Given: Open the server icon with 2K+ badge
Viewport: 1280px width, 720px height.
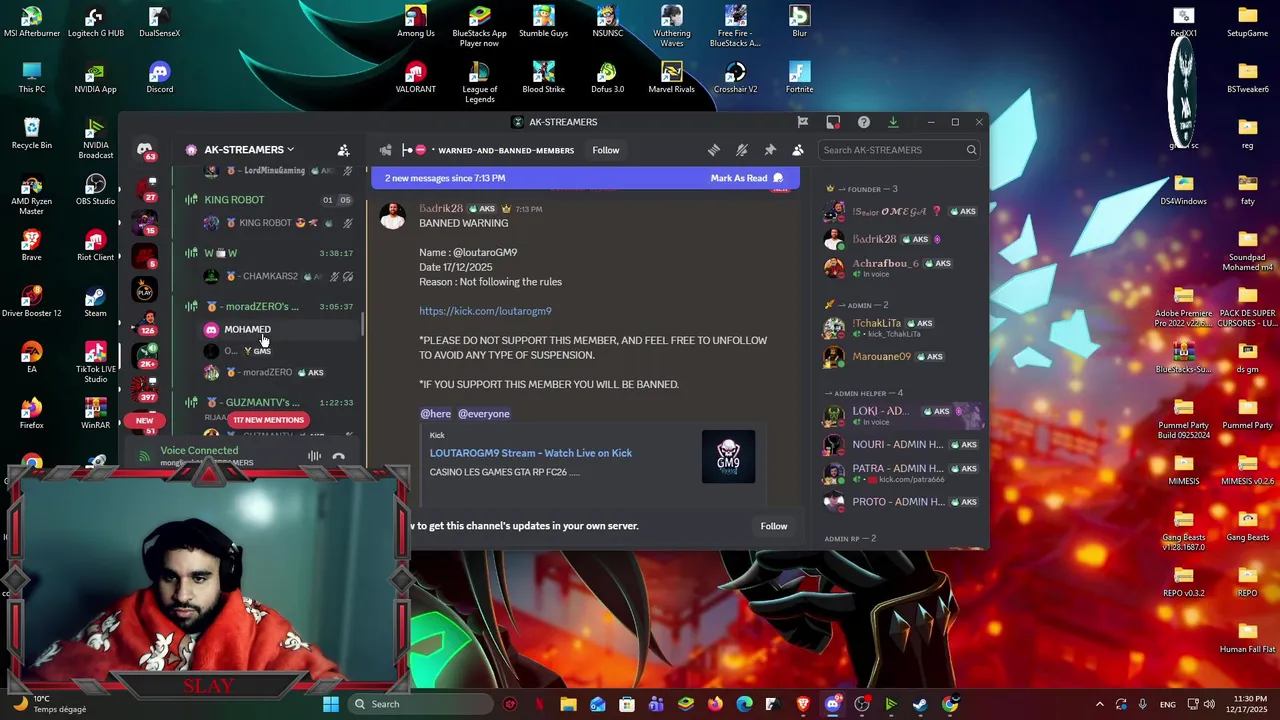Looking at the screenshot, I should click(x=146, y=355).
